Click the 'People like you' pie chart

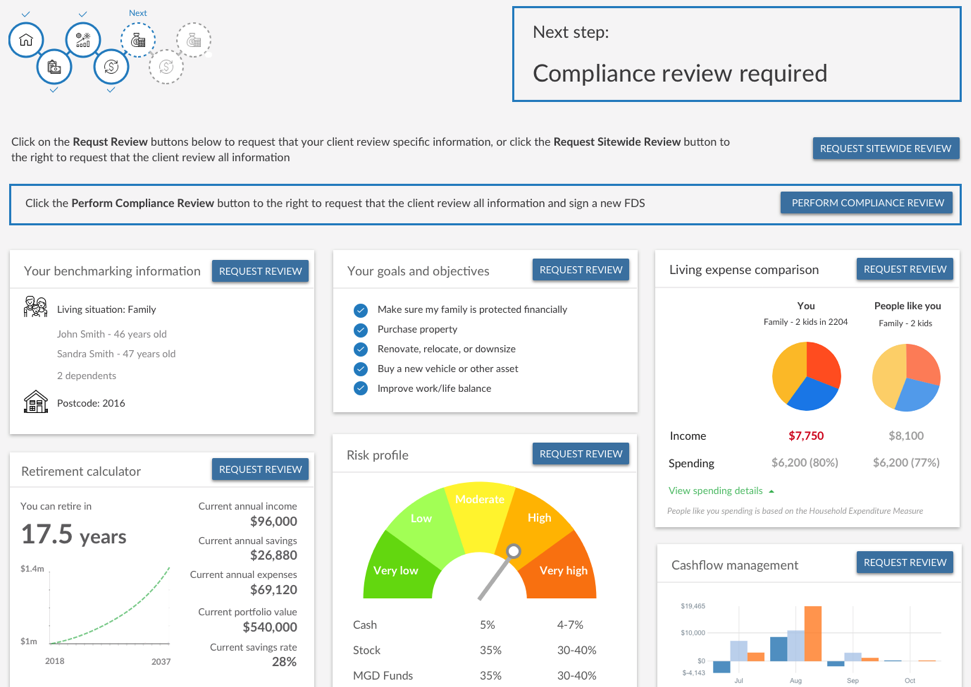[x=906, y=377]
